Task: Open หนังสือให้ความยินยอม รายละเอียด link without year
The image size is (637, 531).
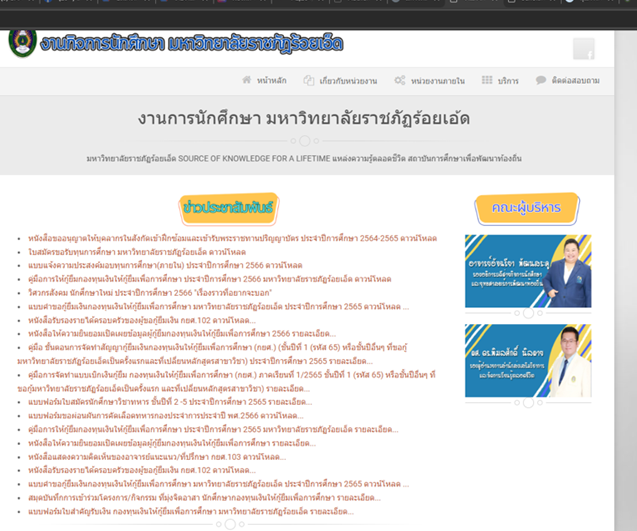Action: tap(172, 443)
